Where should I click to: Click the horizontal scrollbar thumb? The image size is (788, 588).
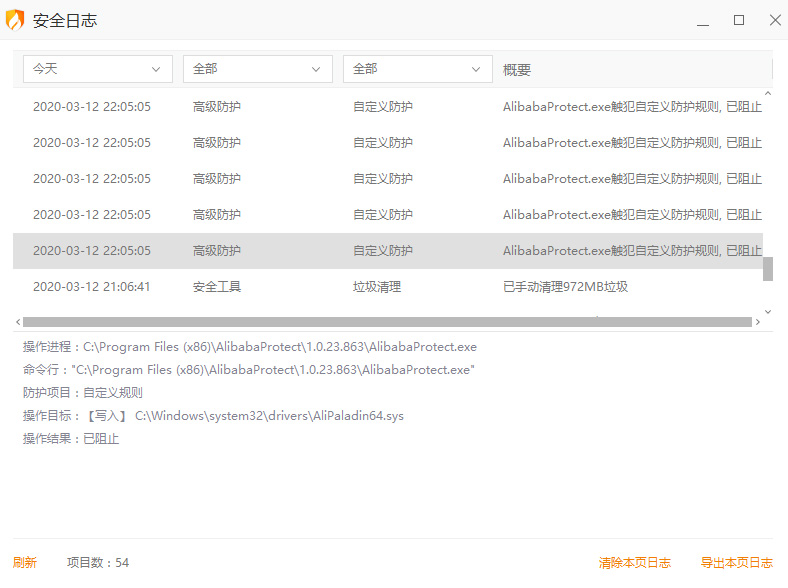[x=387, y=322]
